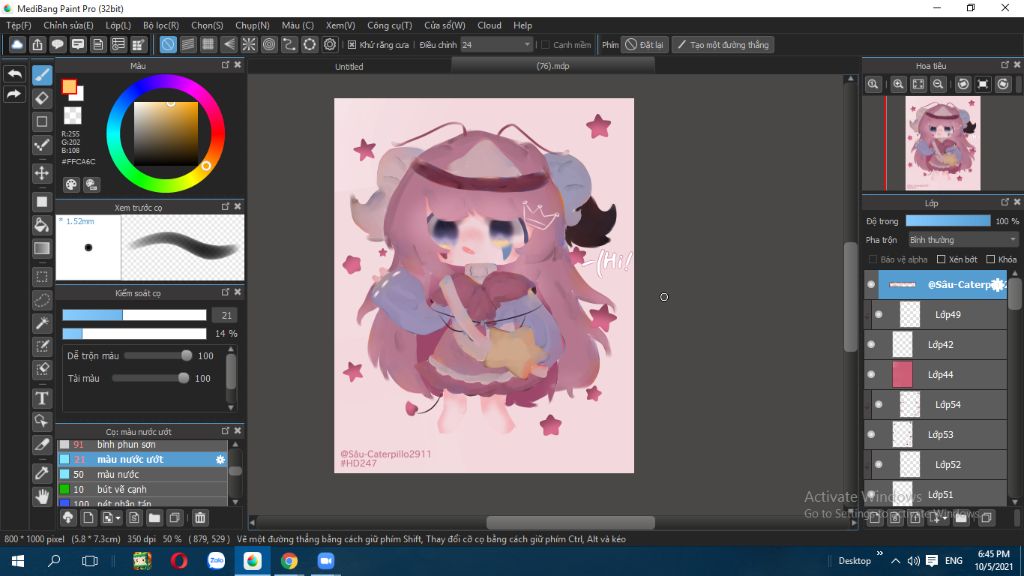Open the Điều chỉnh correction dropdown
Image resolution: width=1024 pixels, height=576 pixels.
pyautogui.click(x=496, y=45)
